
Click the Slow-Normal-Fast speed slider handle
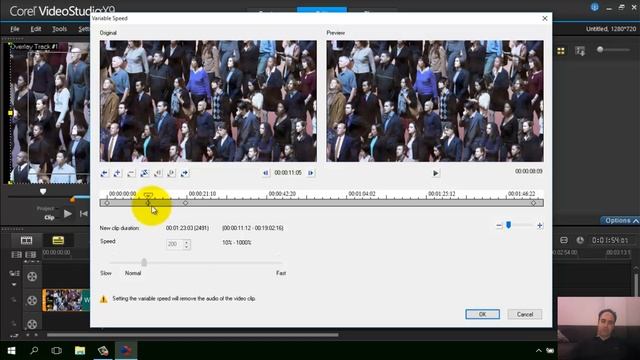[144, 262]
